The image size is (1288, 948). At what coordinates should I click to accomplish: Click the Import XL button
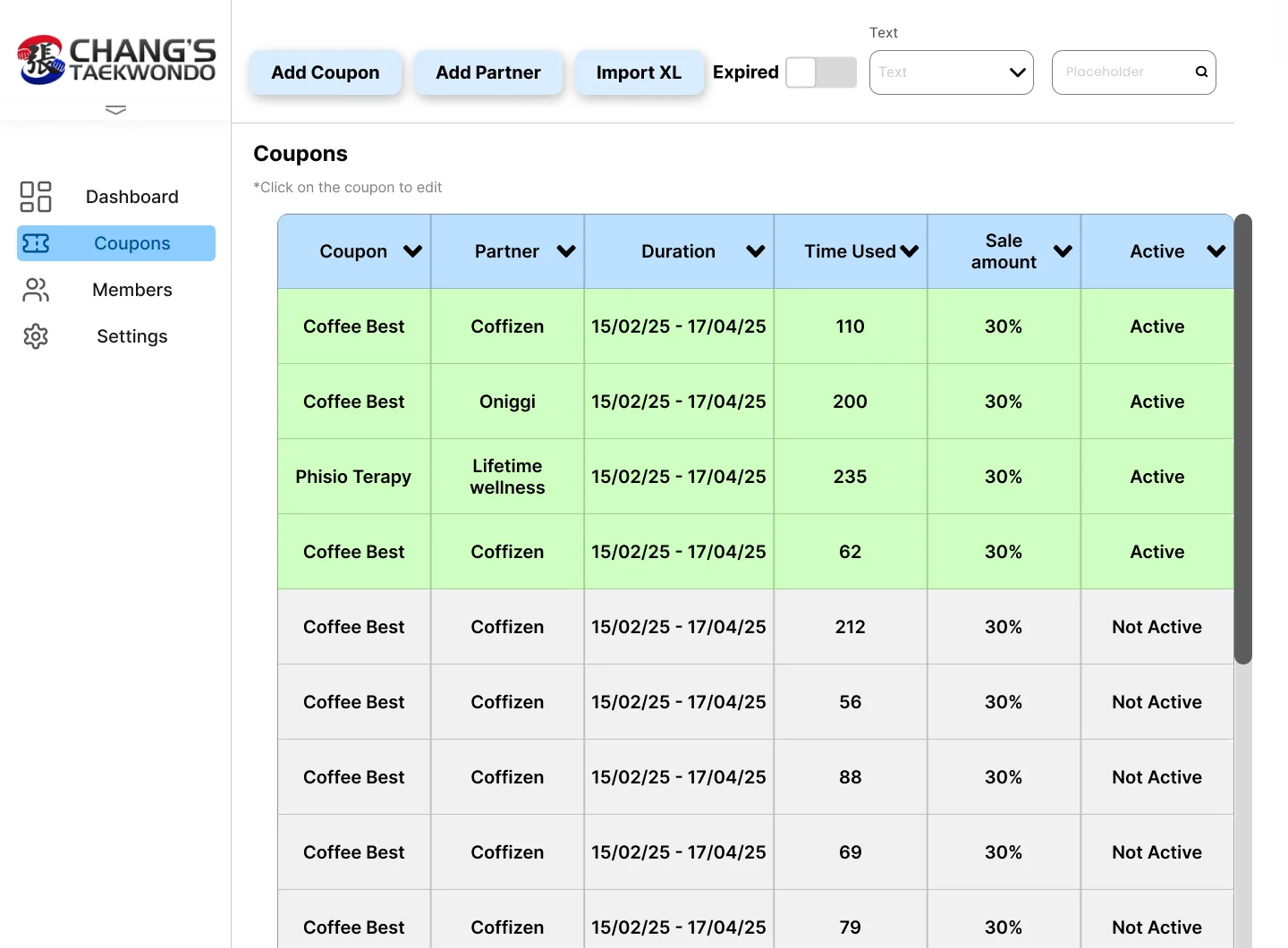(640, 72)
